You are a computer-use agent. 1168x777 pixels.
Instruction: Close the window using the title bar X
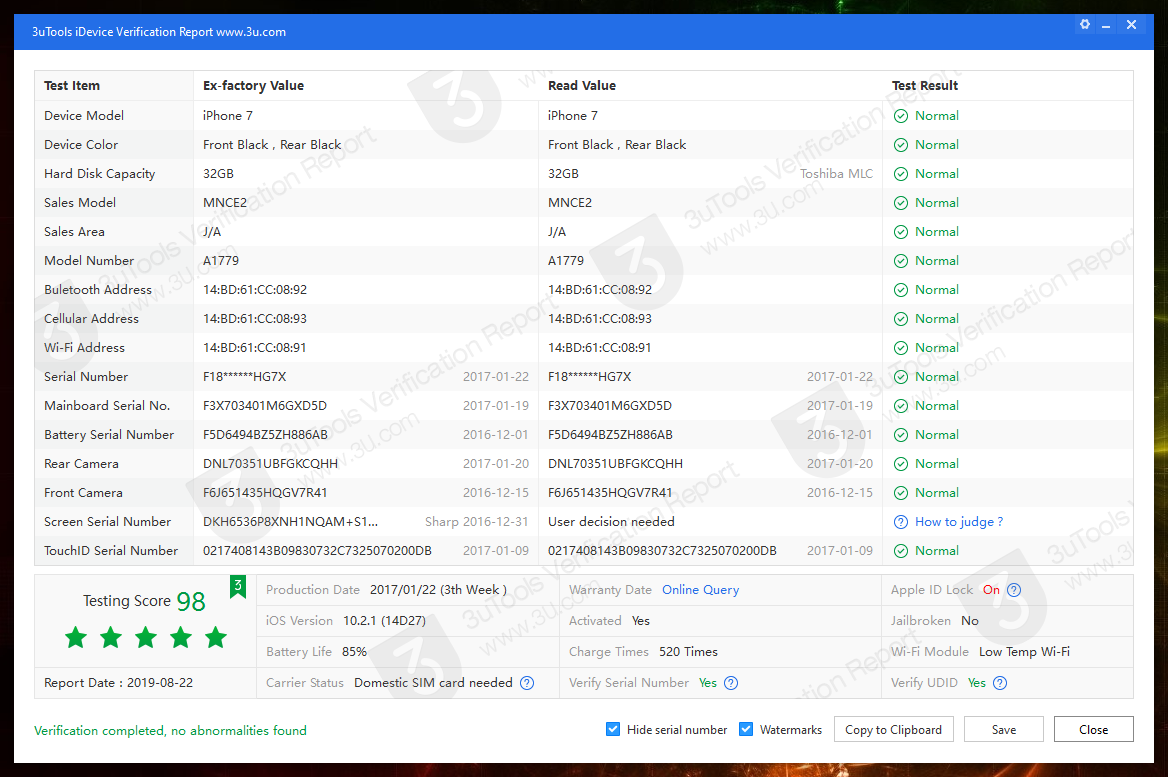coord(1132,25)
